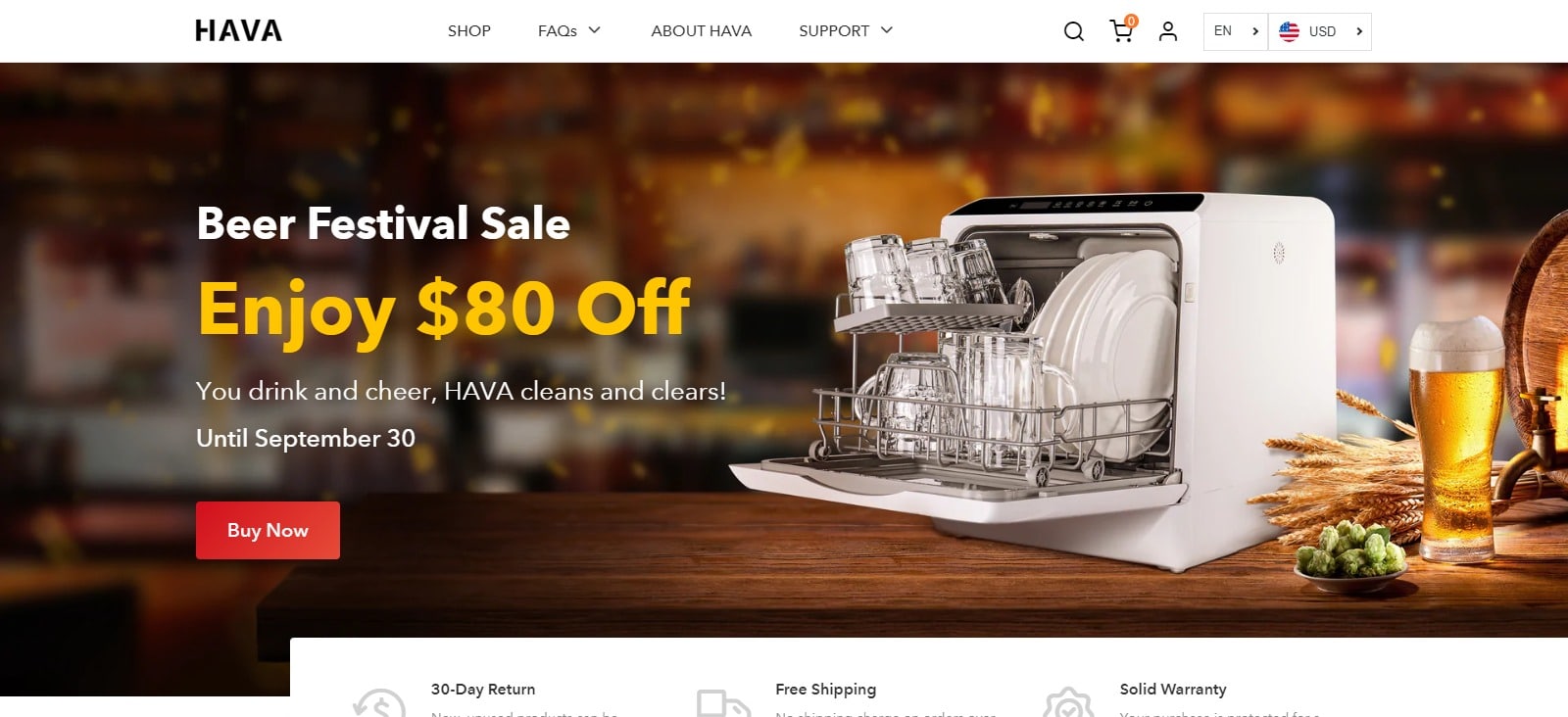1568x717 pixels.
Task: Open the shopping cart icon
Action: [1120, 31]
